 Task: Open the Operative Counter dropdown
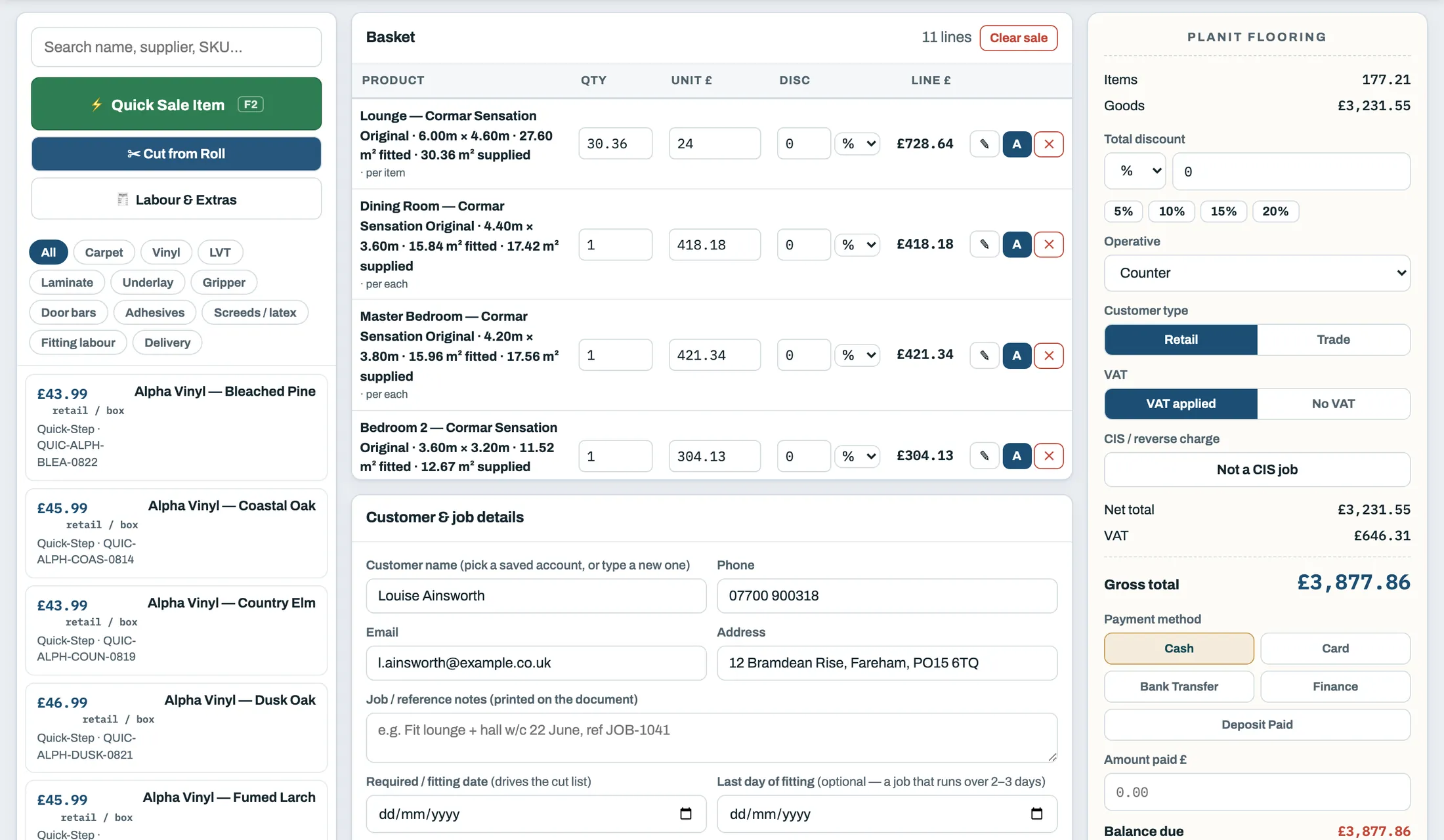tap(1257, 273)
